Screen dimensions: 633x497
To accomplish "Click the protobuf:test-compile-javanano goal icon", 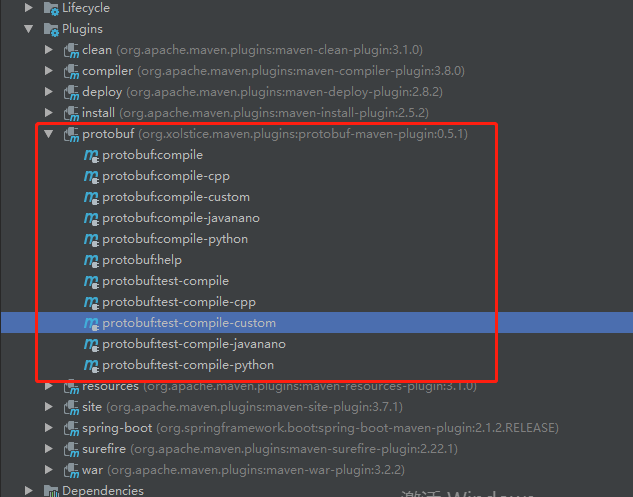I will [x=91, y=344].
